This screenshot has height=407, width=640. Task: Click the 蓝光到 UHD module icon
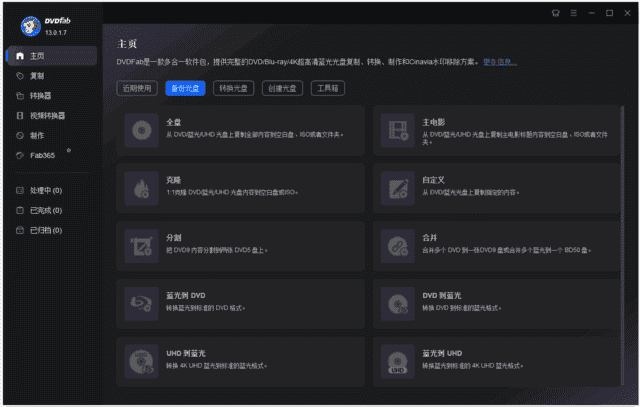(399, 358)
